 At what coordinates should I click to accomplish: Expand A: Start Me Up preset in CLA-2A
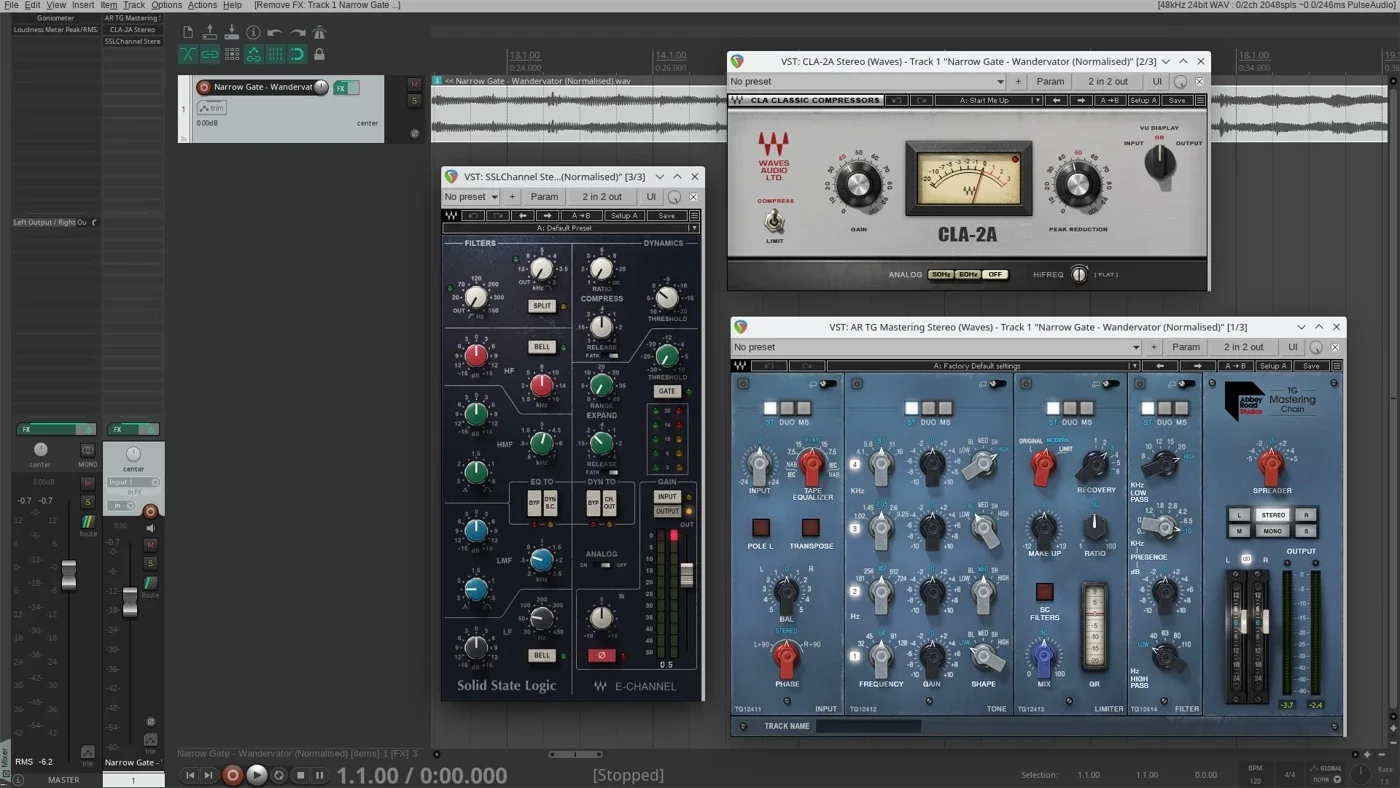[990, 100]
